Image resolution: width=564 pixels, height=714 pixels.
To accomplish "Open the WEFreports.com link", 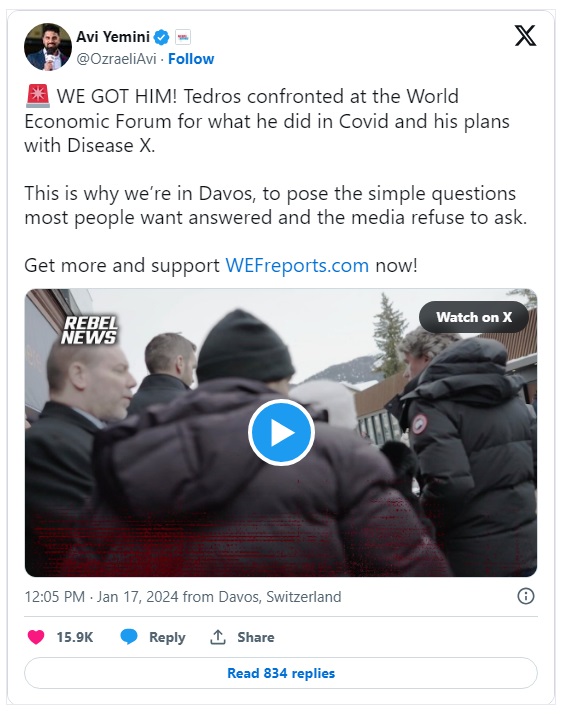I will (x=297, y=265).
